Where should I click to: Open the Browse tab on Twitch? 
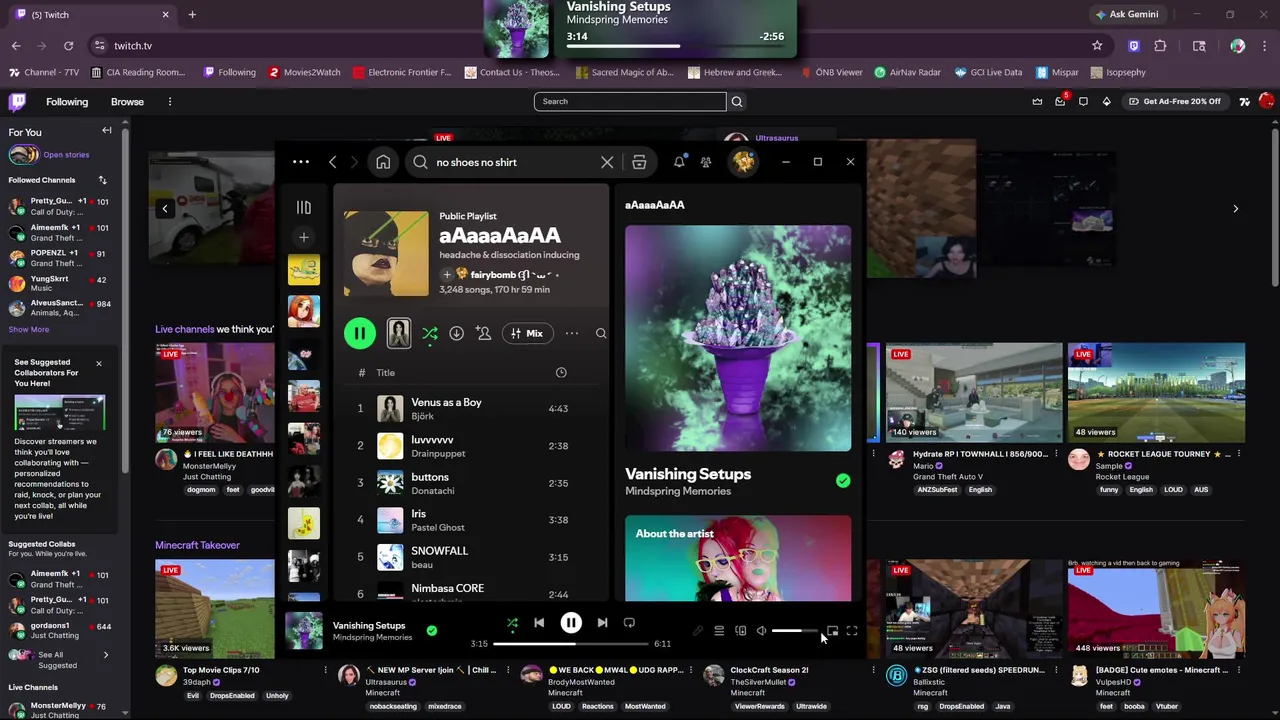[127, 102]
